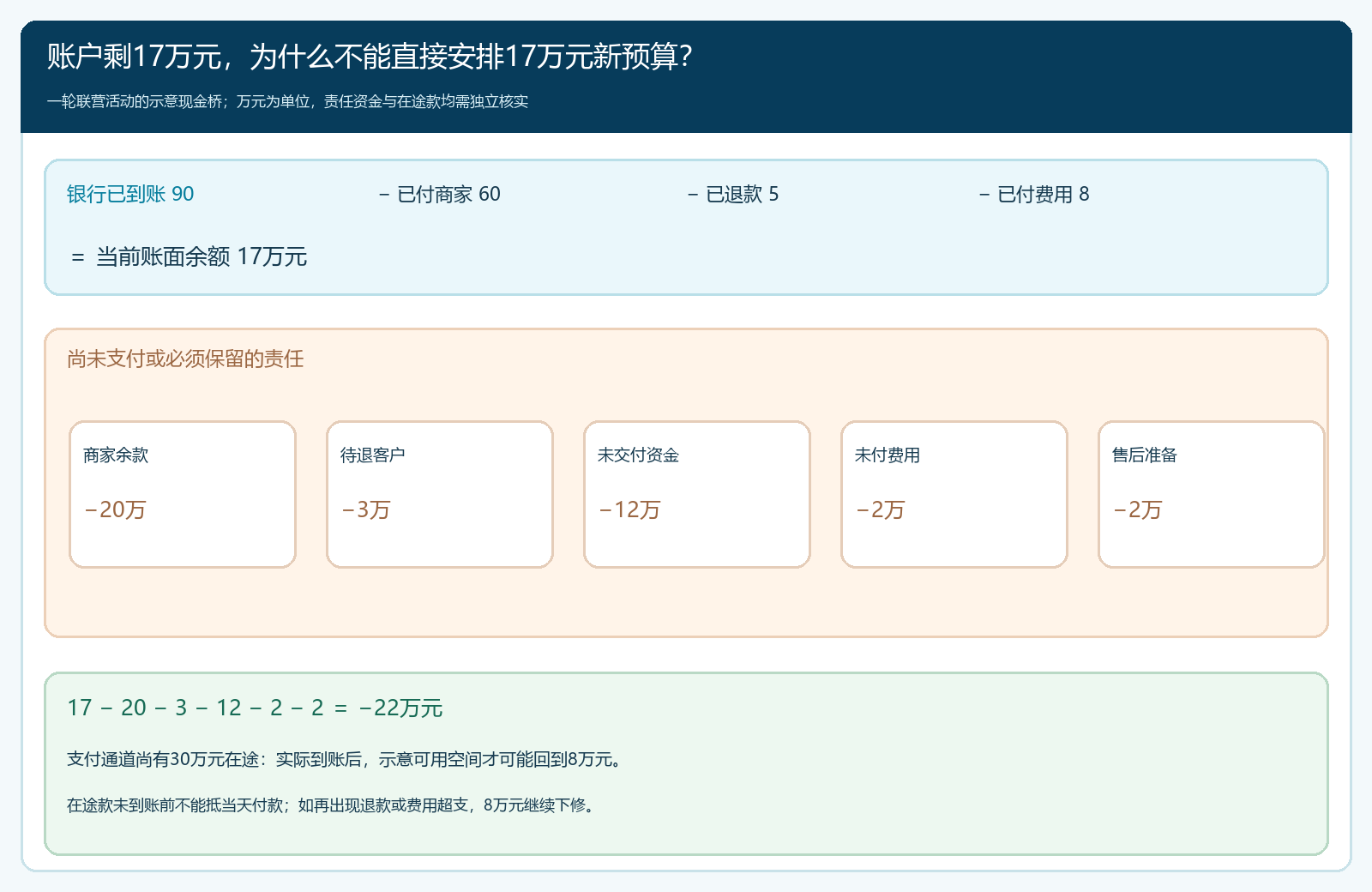Click the −2万 amount under 未付费用
The height and width of the screenshot is (892, 1372).
click(880, 509)
